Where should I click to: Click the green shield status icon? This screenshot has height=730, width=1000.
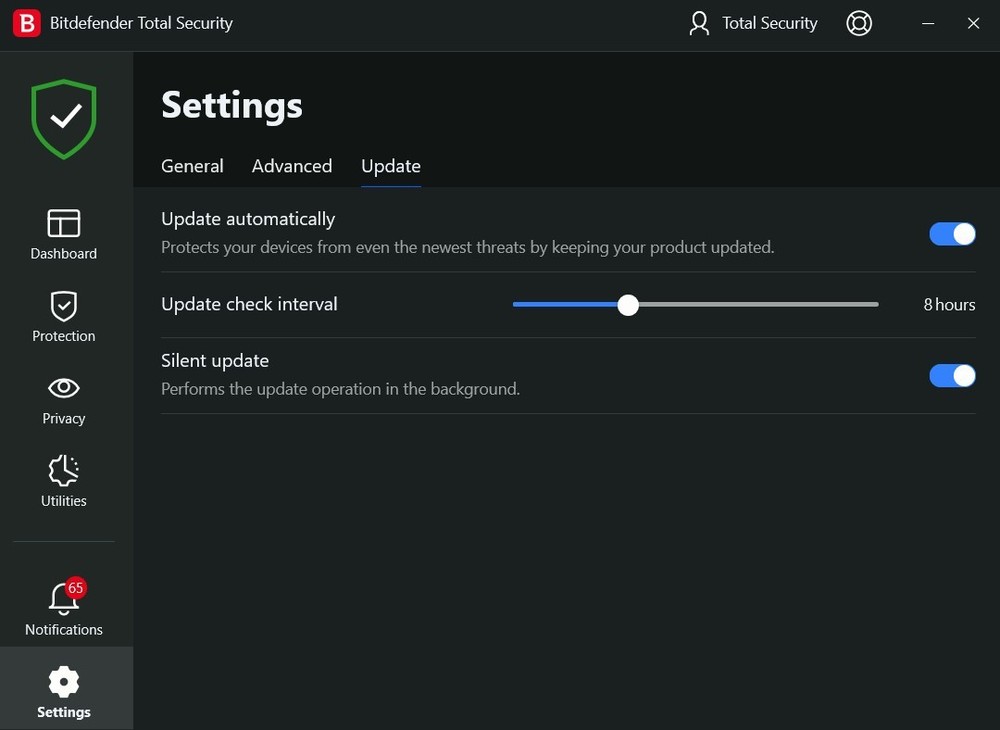pos(64,118)
